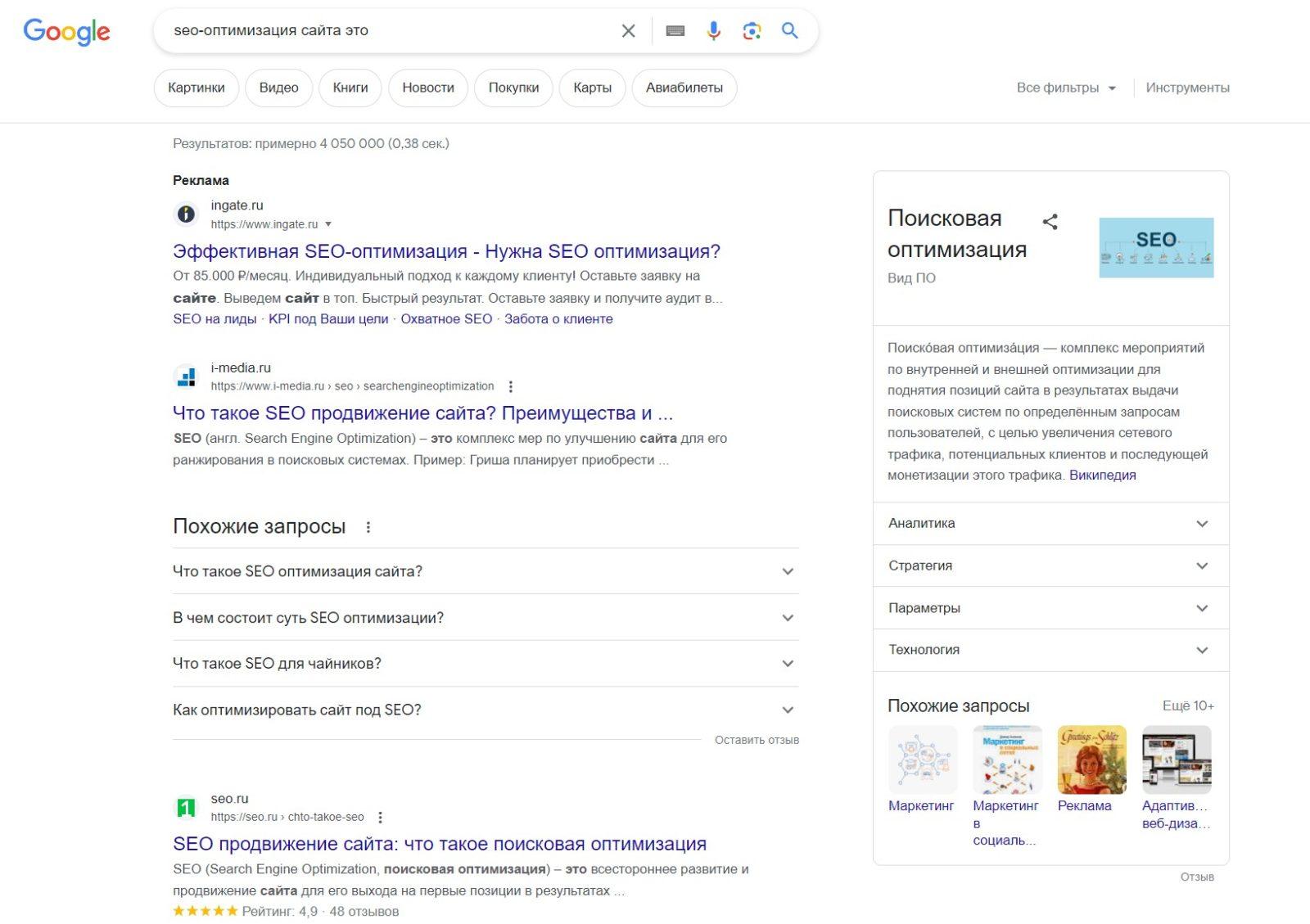Expand the Стратегия section in knowledge panel
Screen dimensions: 1310x924
coord(1051,566)
